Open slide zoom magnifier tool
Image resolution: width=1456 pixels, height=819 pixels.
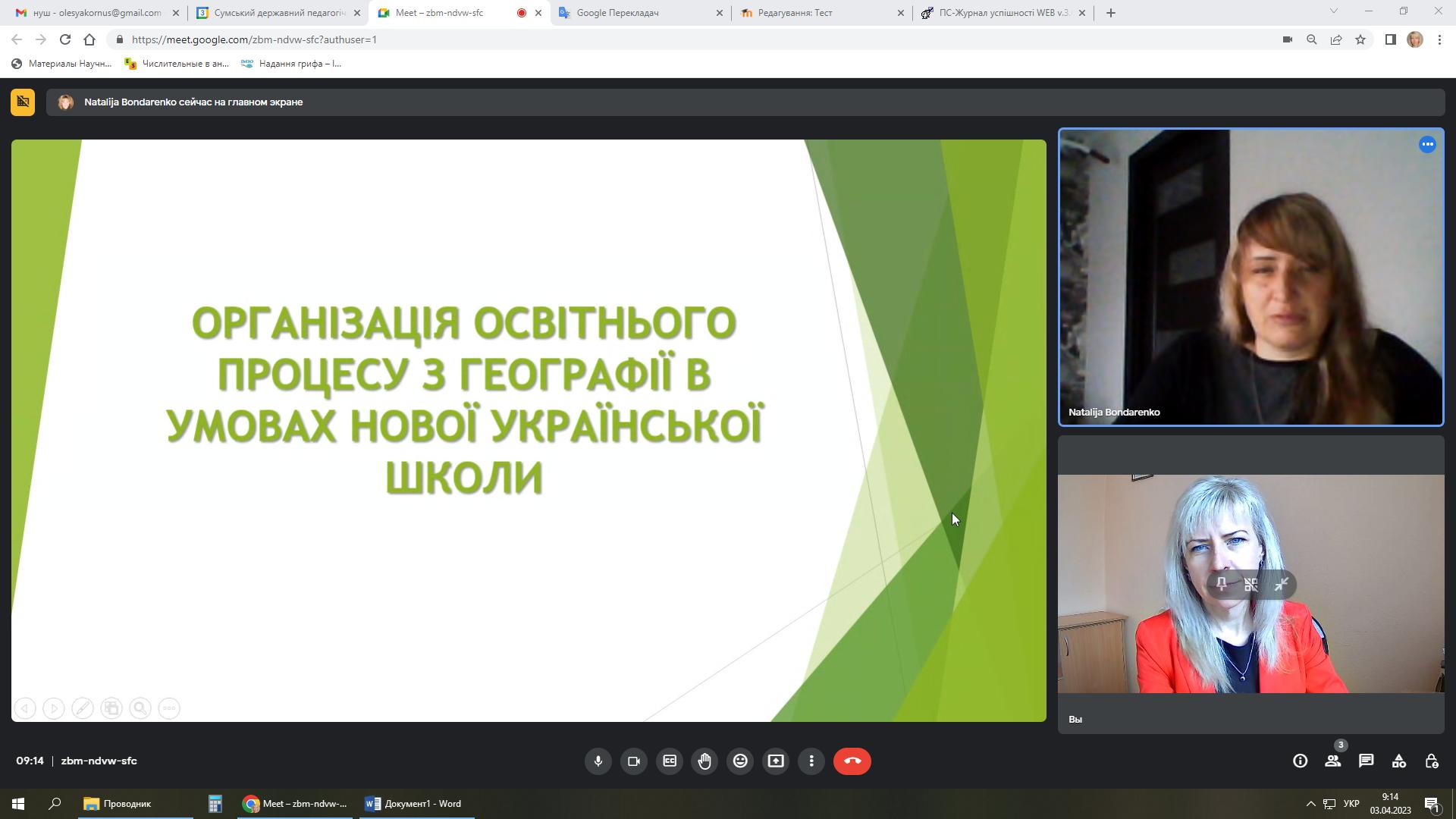[140, 708]
